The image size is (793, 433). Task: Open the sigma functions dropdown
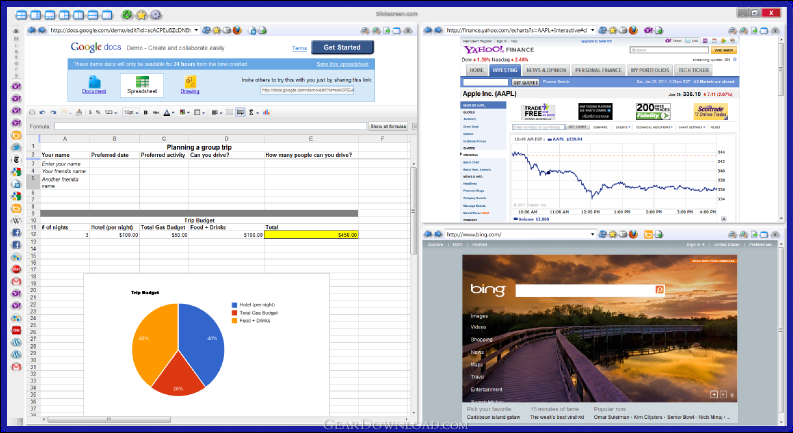(x=254, y=112)
